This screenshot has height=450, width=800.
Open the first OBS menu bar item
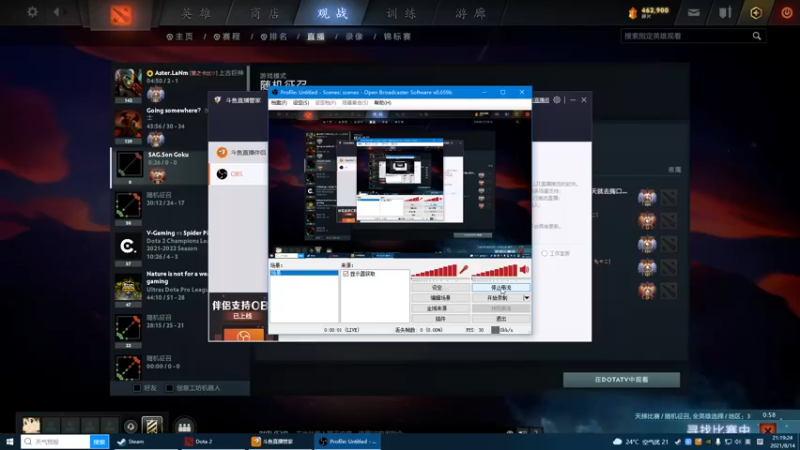coord(279,103)
